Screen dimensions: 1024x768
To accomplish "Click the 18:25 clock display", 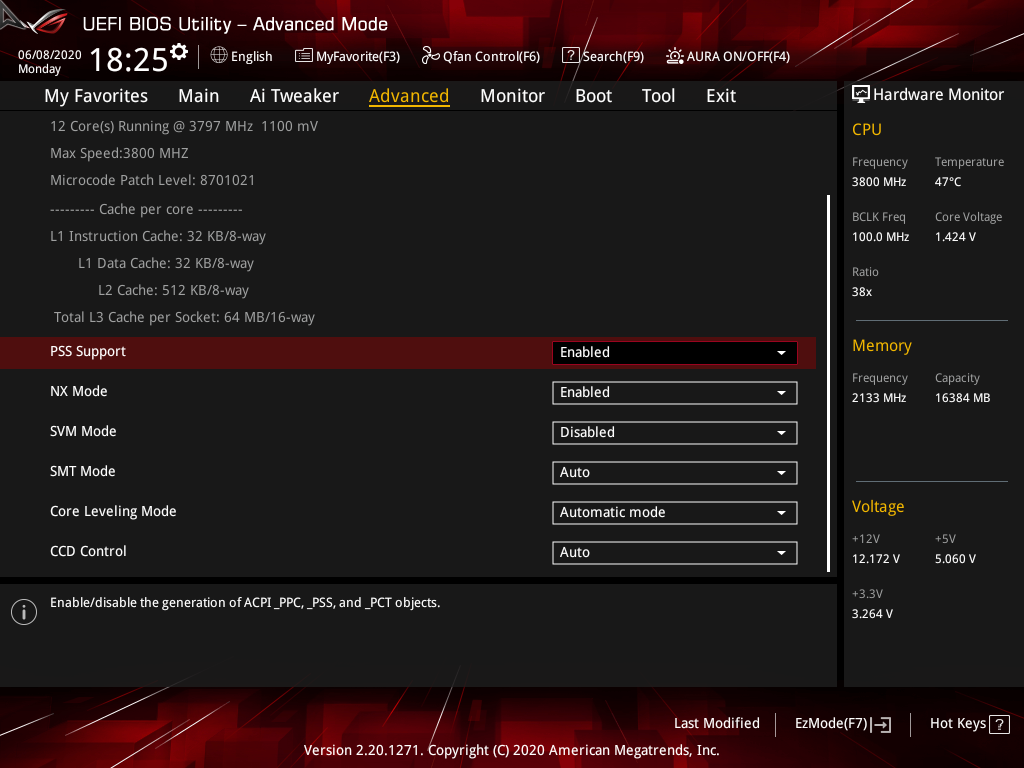I will (129, 59).
